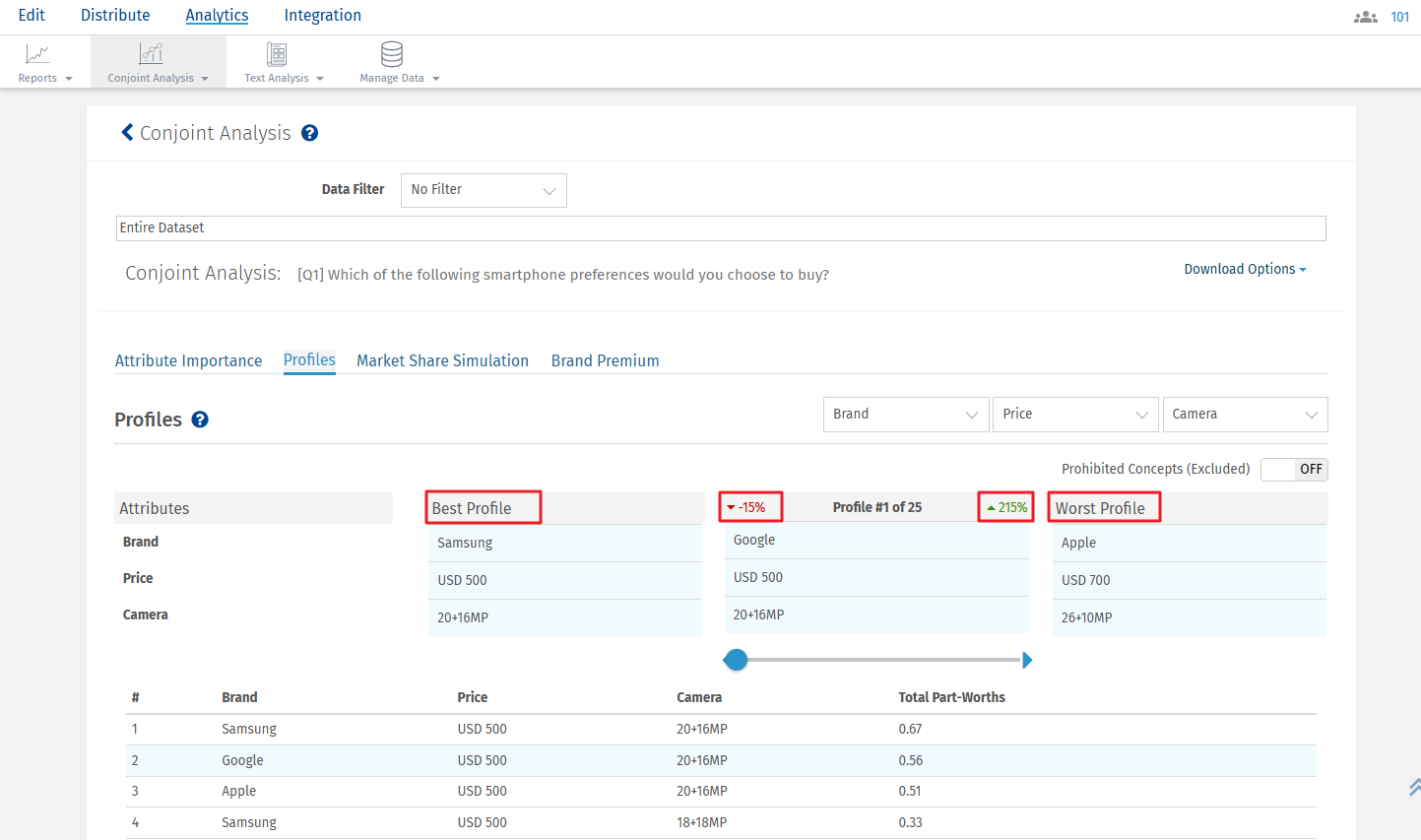
Task: Click the Q1 smartphone preferences question text
Action: click(563, 275)
